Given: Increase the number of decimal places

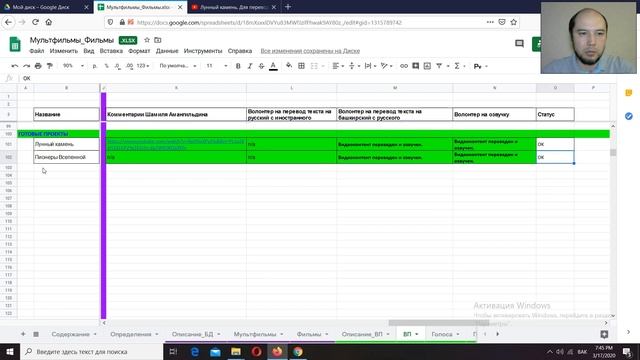Looking at the screenshot, I should 129,66.
